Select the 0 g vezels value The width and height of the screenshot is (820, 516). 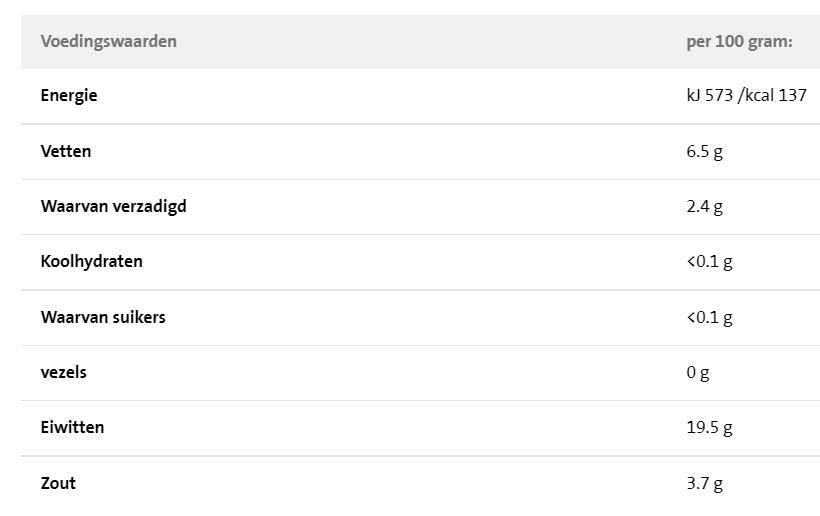697,373
